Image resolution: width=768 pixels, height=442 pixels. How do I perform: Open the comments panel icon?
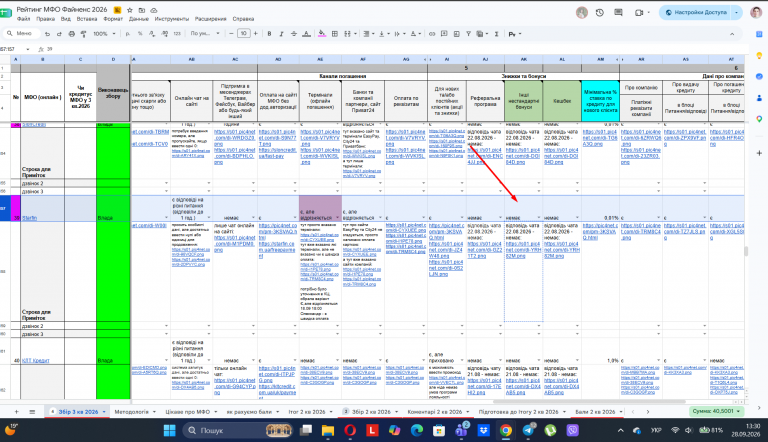618,13
